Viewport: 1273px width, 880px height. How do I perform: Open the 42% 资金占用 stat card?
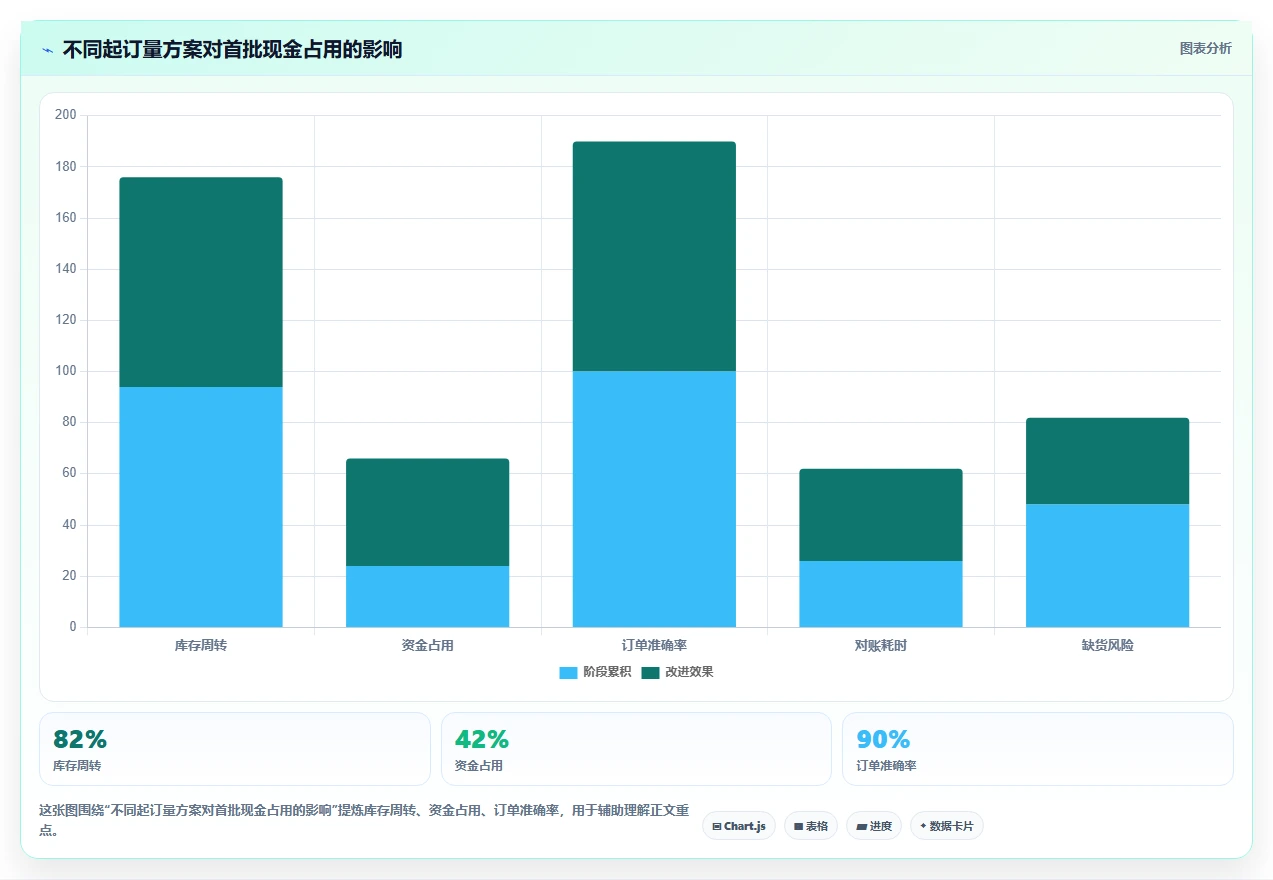point(636,749)
